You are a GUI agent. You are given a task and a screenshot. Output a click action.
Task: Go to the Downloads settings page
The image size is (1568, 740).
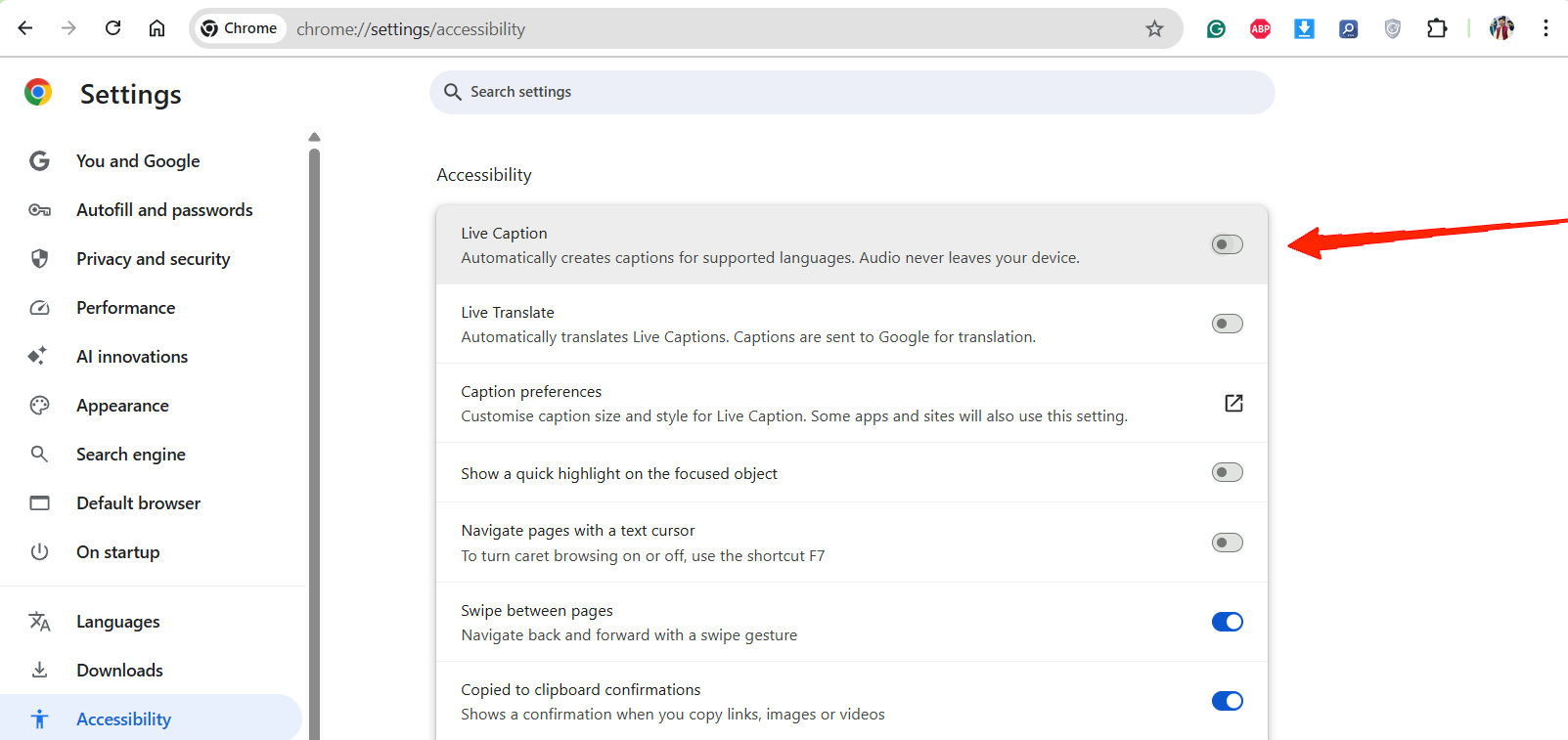tap(119, 671)
